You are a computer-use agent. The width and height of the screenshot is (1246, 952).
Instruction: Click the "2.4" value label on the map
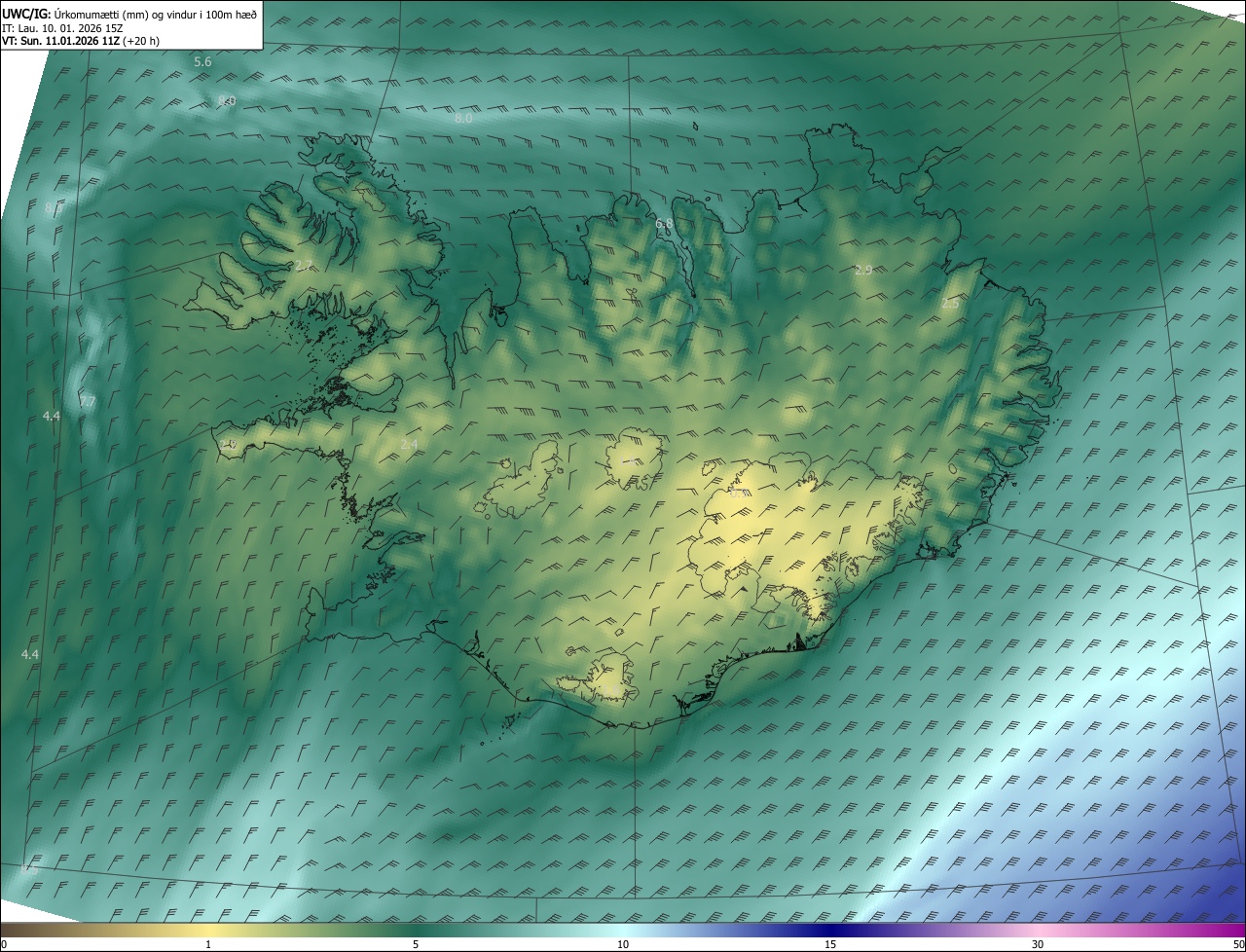click(409, 445)
